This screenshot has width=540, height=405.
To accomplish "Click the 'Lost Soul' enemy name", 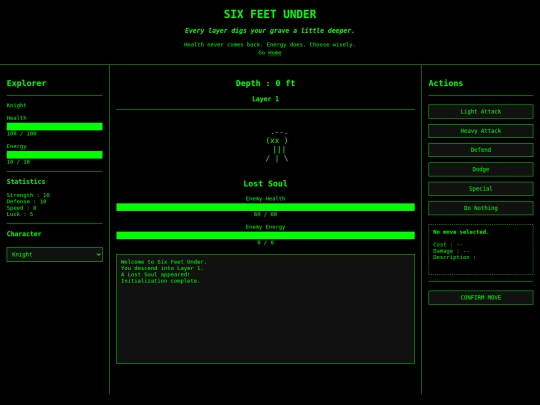I will pos(265,184).
